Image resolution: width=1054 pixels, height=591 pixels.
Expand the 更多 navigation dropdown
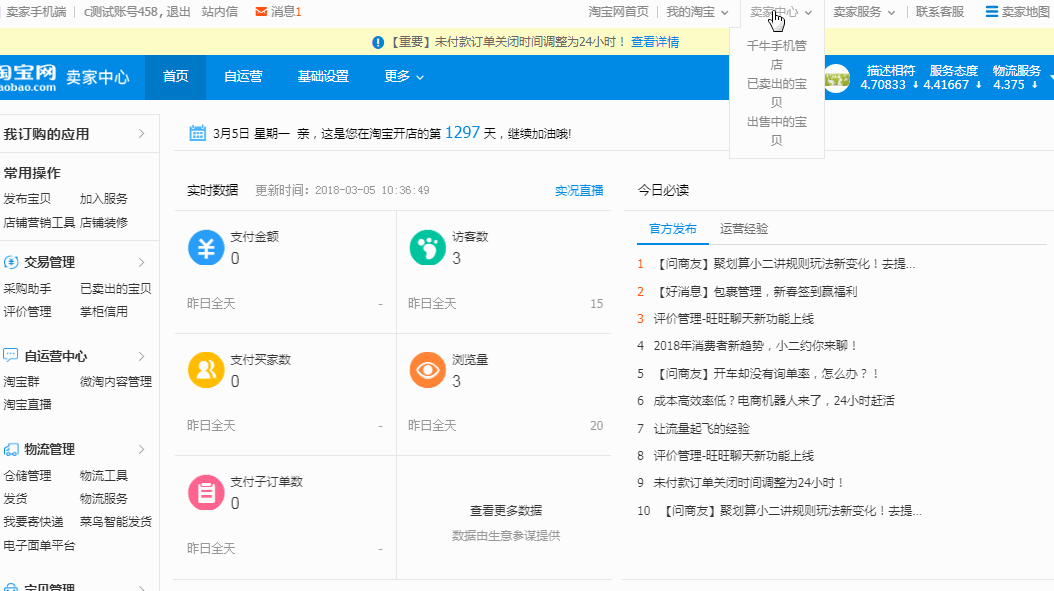404,77
